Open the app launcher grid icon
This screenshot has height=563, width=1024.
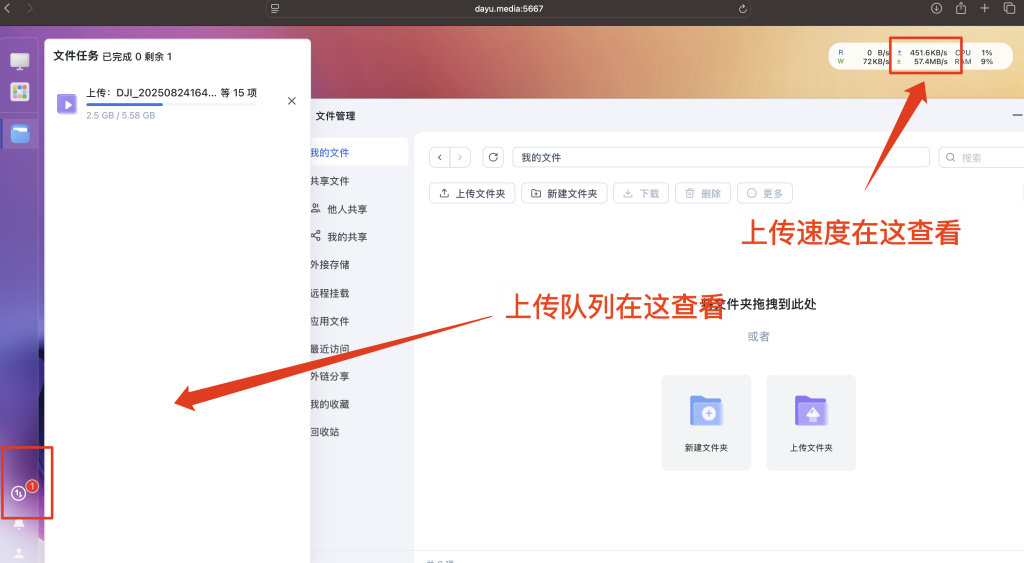[20, 92]
